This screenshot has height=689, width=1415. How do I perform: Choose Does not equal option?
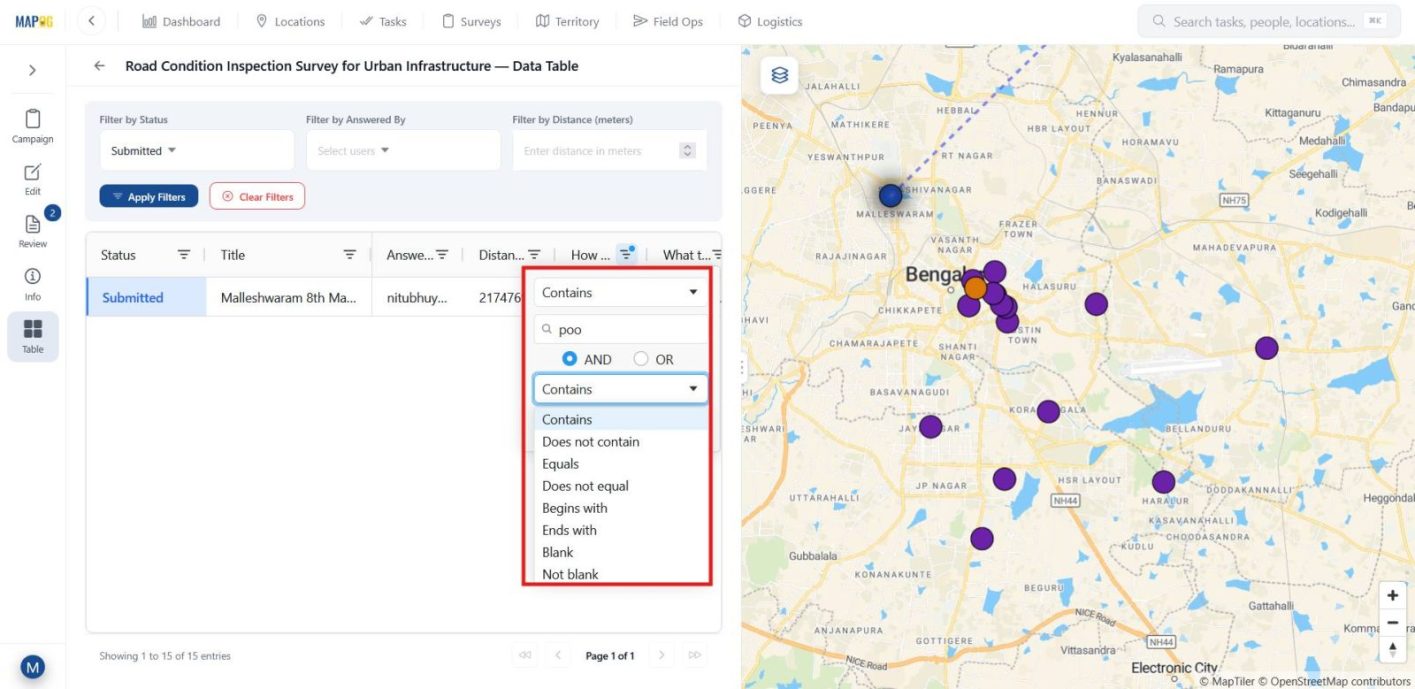pyautogui.click(x=620, y=486)
